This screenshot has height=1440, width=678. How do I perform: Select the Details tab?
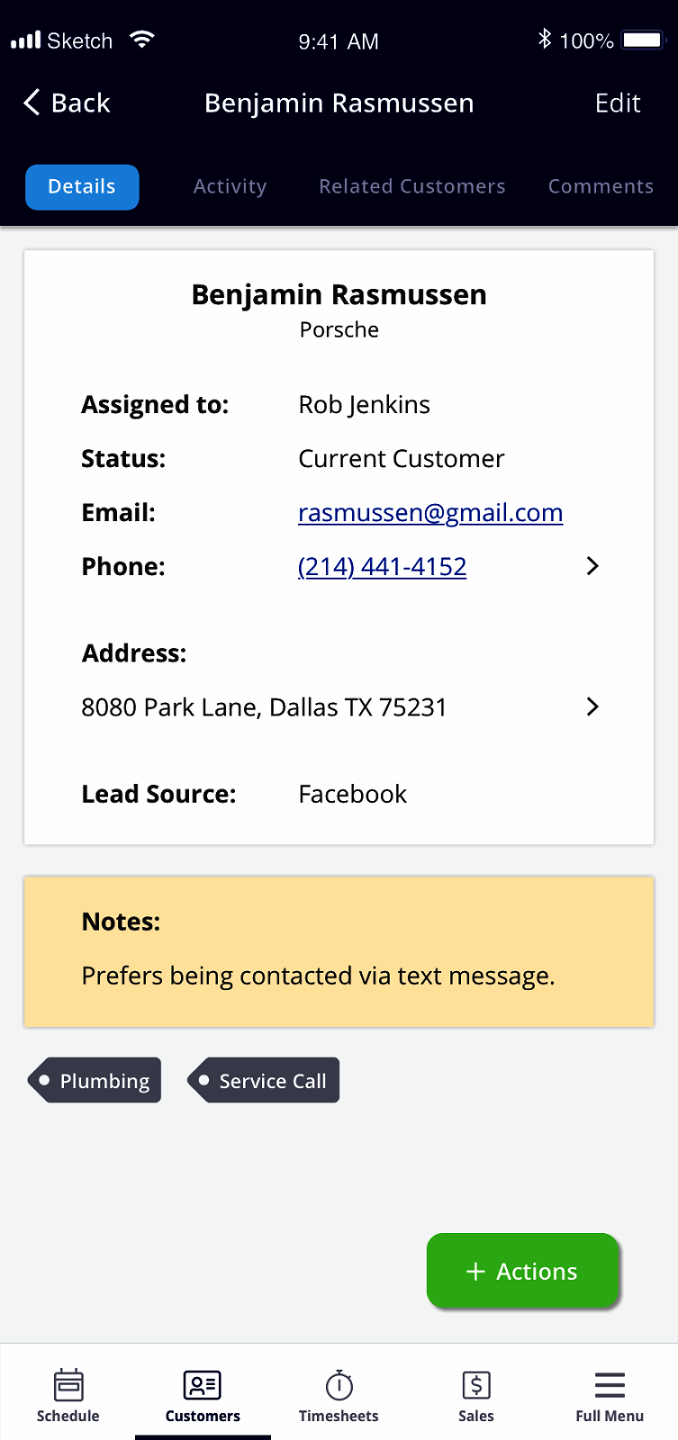pos(82,187)
